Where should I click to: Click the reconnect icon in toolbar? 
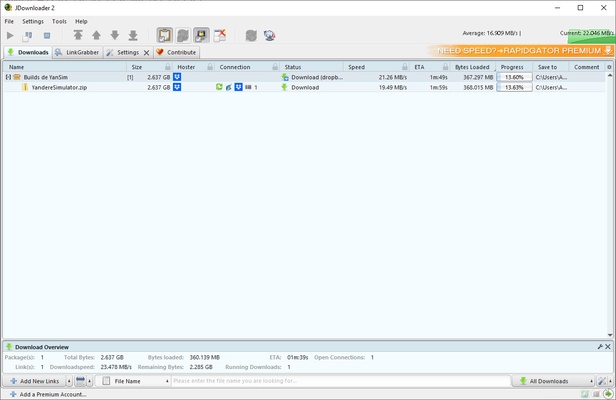coord(251,36)
